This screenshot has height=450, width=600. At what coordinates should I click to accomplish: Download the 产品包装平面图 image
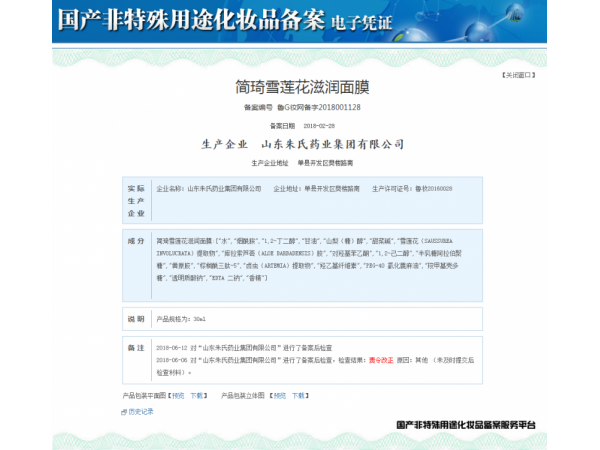[196, 396]
